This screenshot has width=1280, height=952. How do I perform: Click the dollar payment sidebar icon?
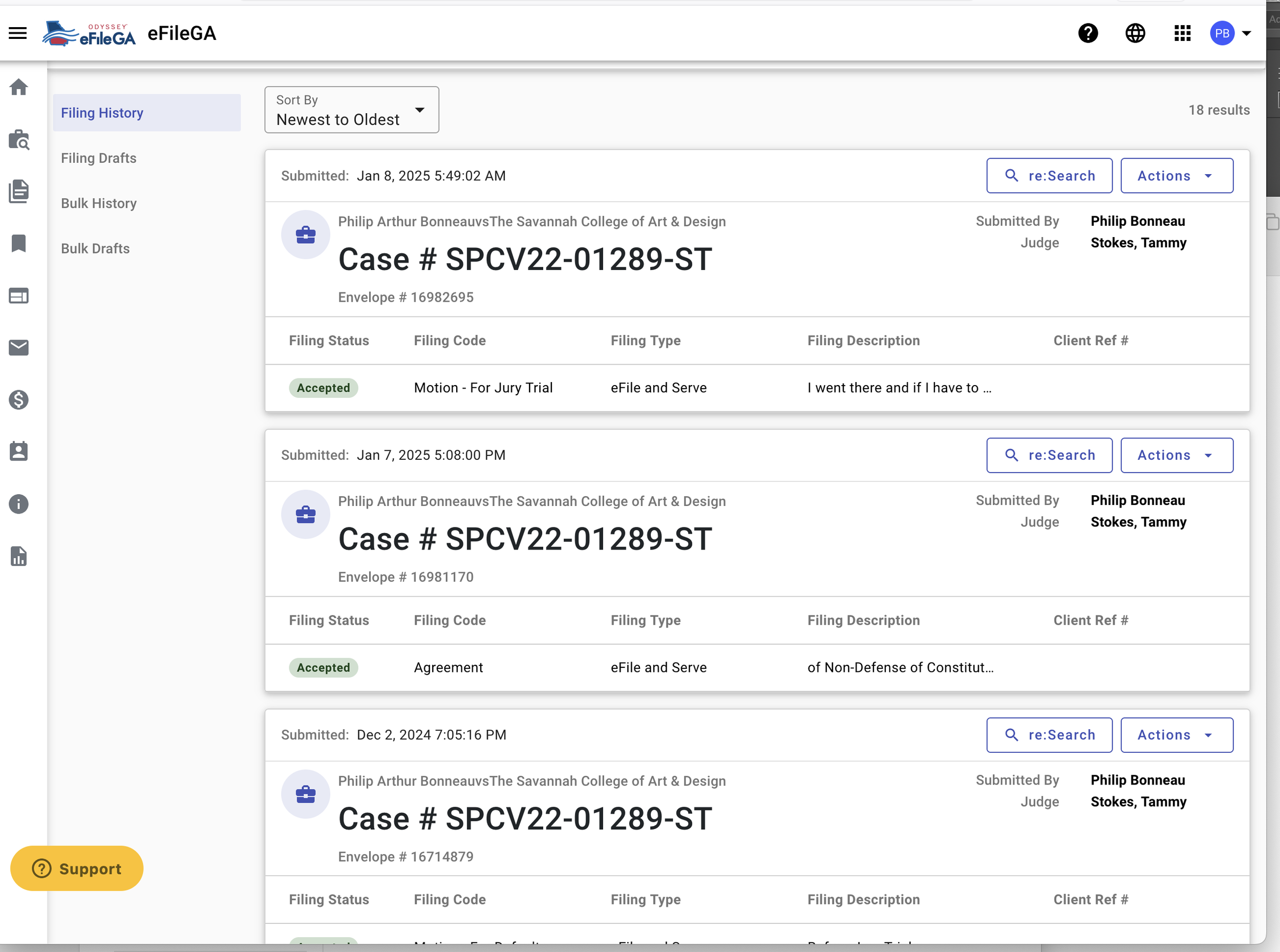pyautogui.click(x=18, y=399)
